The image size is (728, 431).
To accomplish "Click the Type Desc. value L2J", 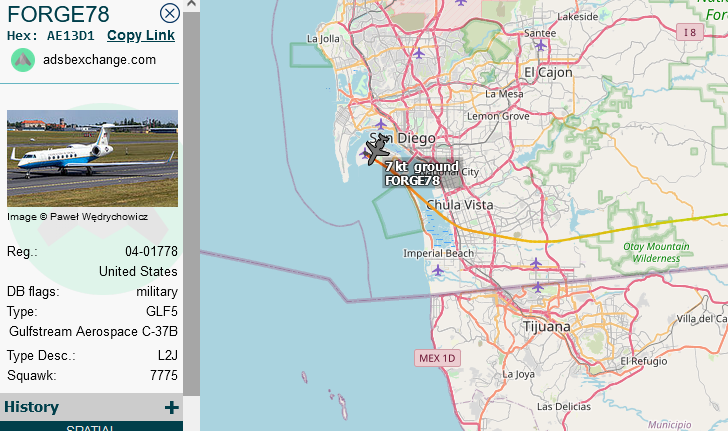I will 168,355.
